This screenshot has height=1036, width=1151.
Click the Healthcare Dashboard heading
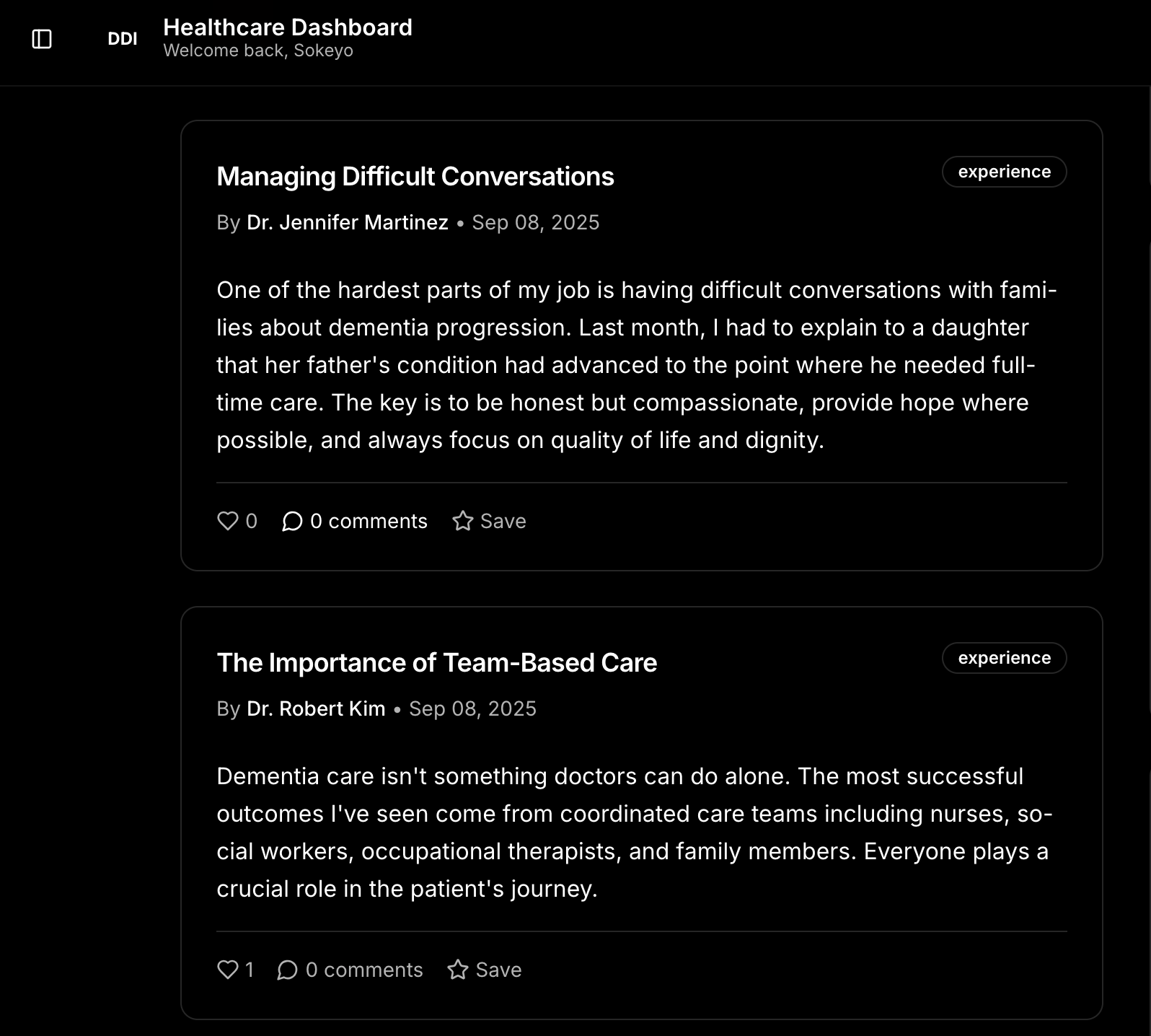point(288,27)
